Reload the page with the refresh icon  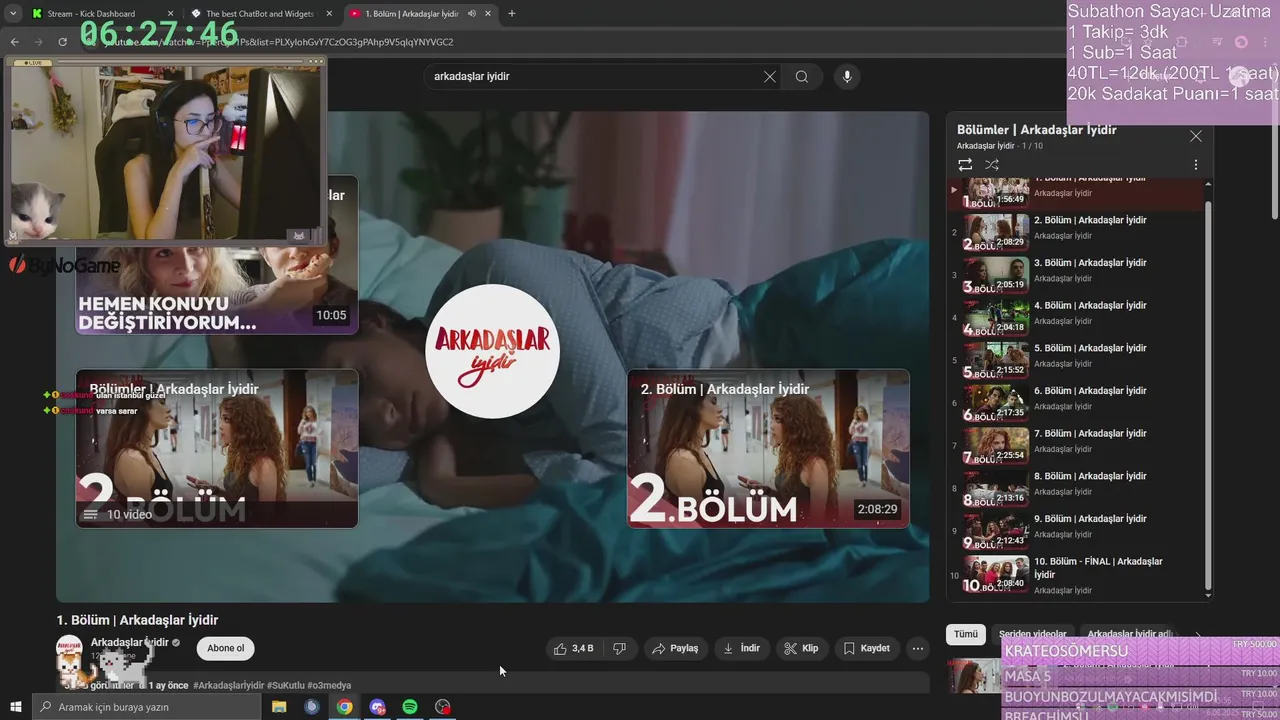coord(62,42)
